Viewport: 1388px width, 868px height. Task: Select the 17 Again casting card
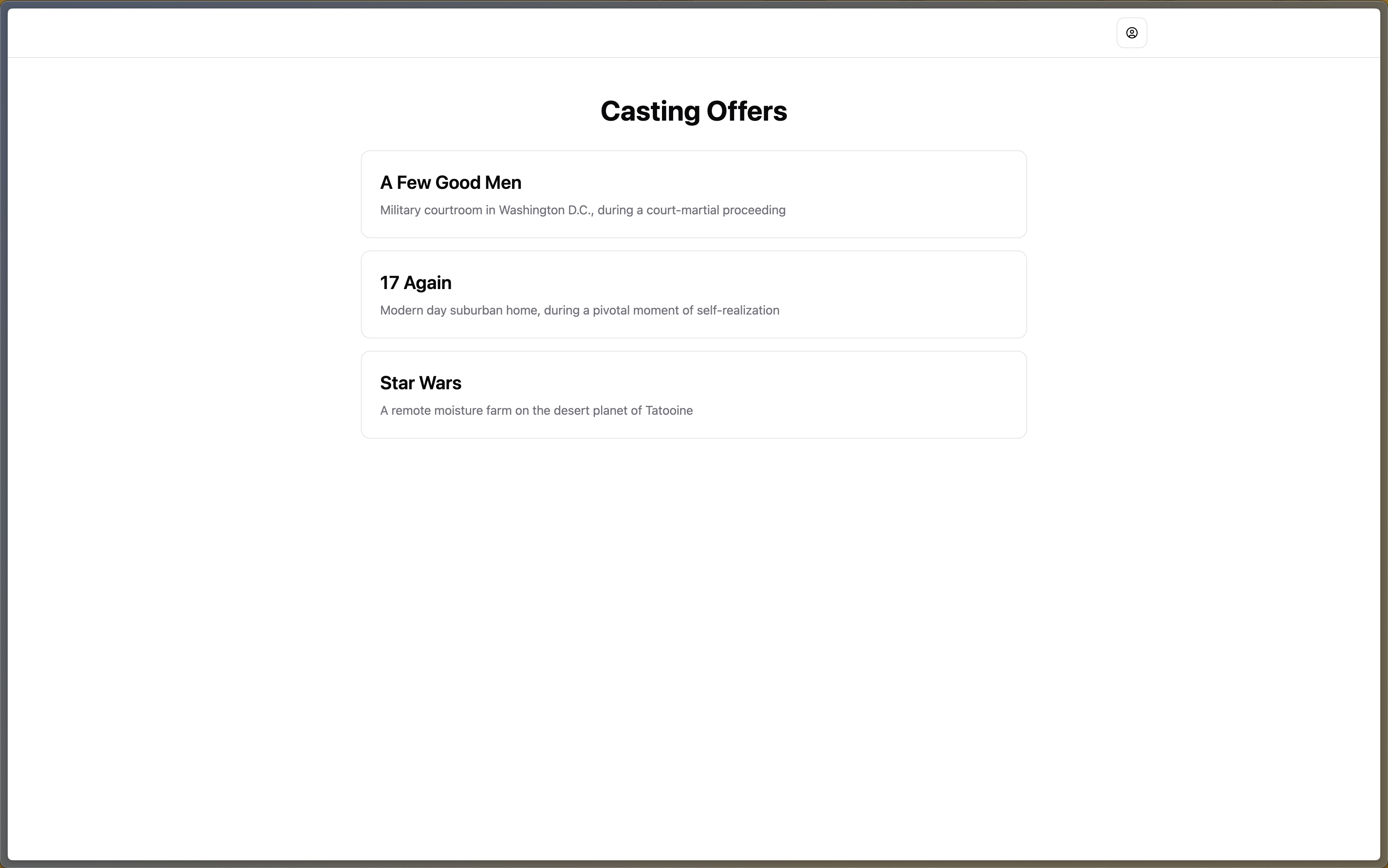[x=693, y=294]
